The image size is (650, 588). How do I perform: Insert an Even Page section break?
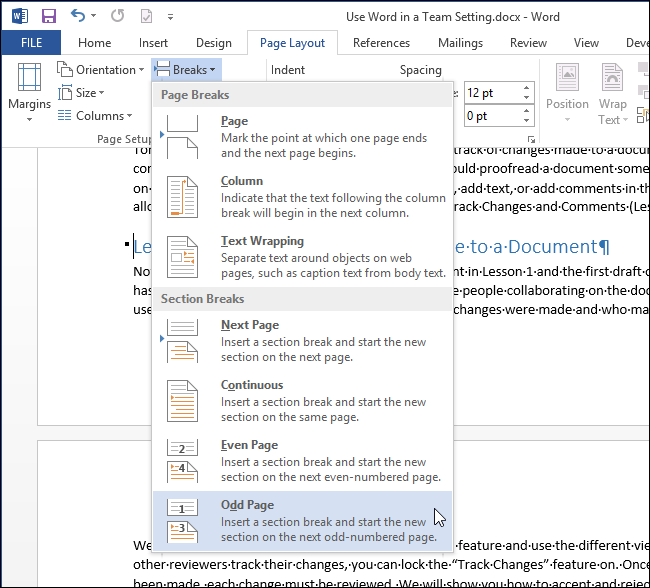point(301,461)
